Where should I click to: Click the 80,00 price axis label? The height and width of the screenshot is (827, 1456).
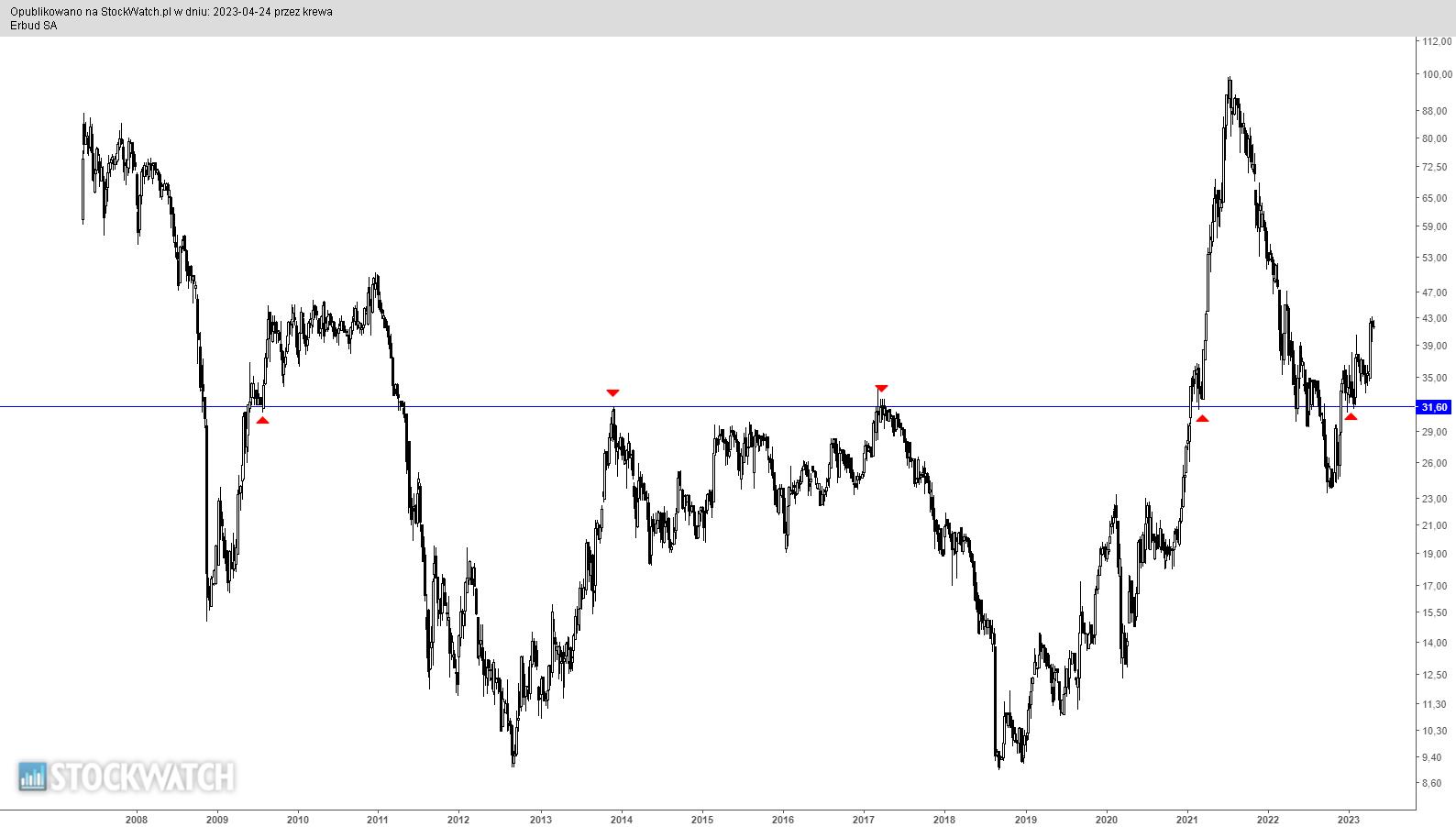tap(1435, 138)
